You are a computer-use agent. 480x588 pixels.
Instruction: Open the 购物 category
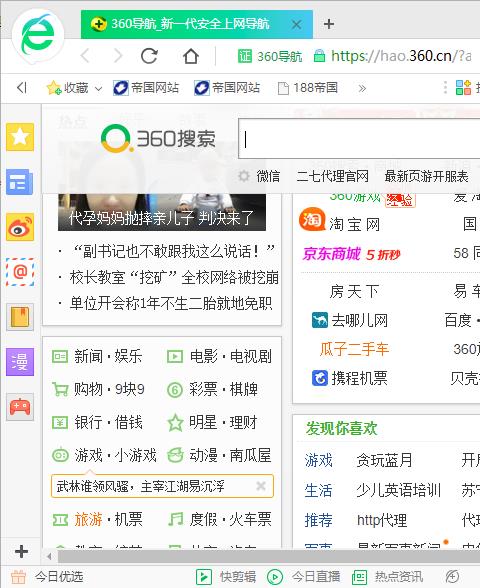88,389
